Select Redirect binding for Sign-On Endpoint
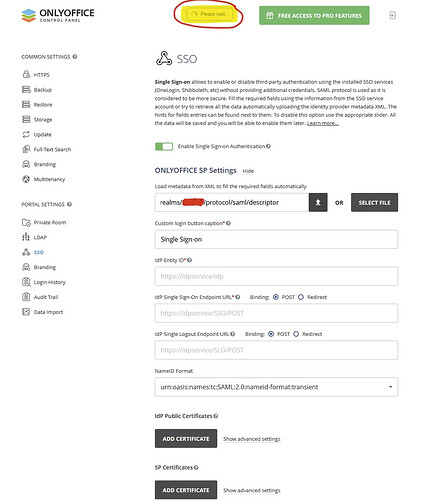The image size is (437, 500). 301,297
